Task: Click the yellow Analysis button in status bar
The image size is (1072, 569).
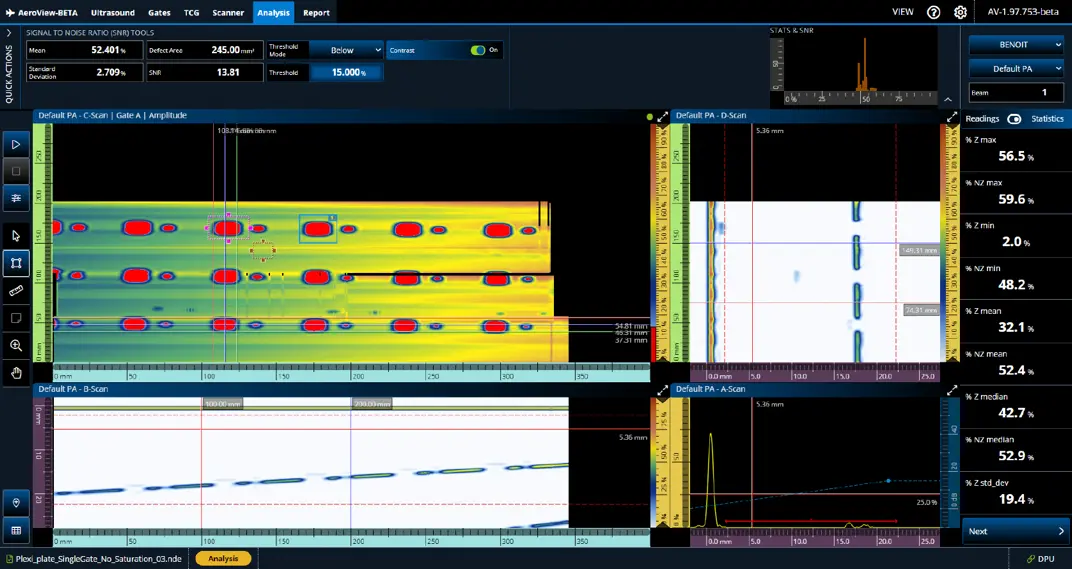Action: [223, 559]
